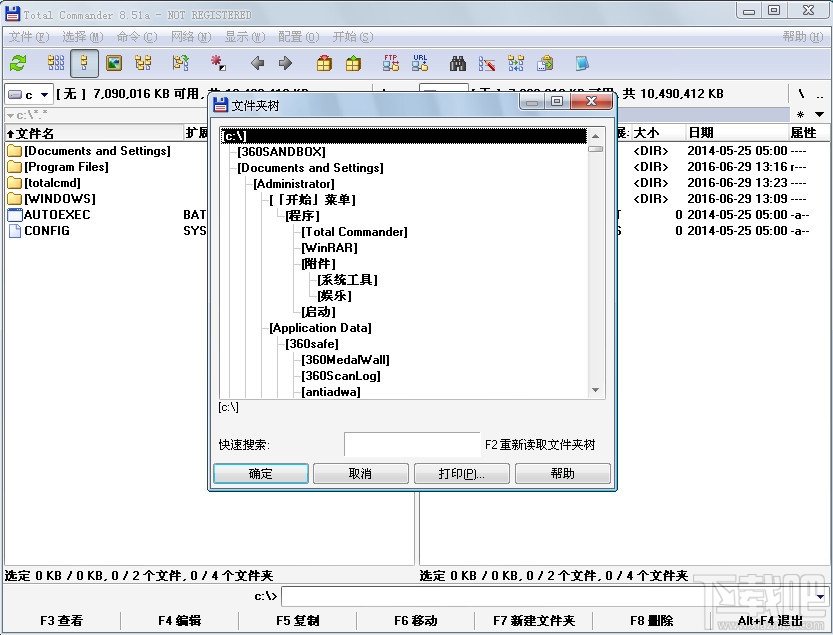Select [系统工具] tree node

coord(347,280)
